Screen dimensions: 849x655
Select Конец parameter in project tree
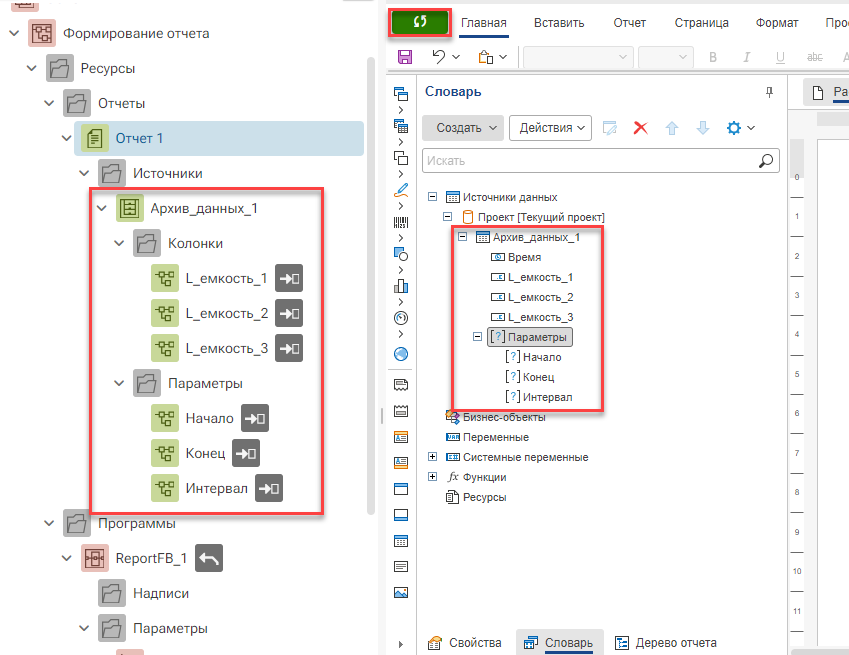click(205, 453)
